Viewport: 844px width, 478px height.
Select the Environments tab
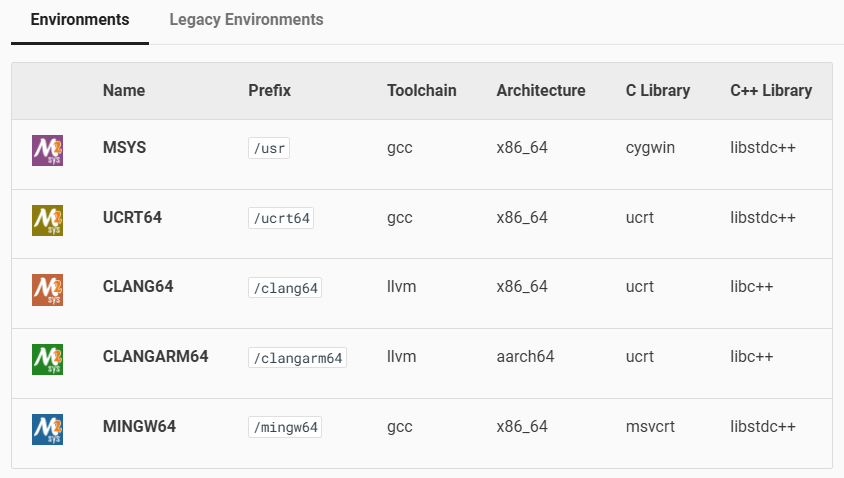pos(80,20)
